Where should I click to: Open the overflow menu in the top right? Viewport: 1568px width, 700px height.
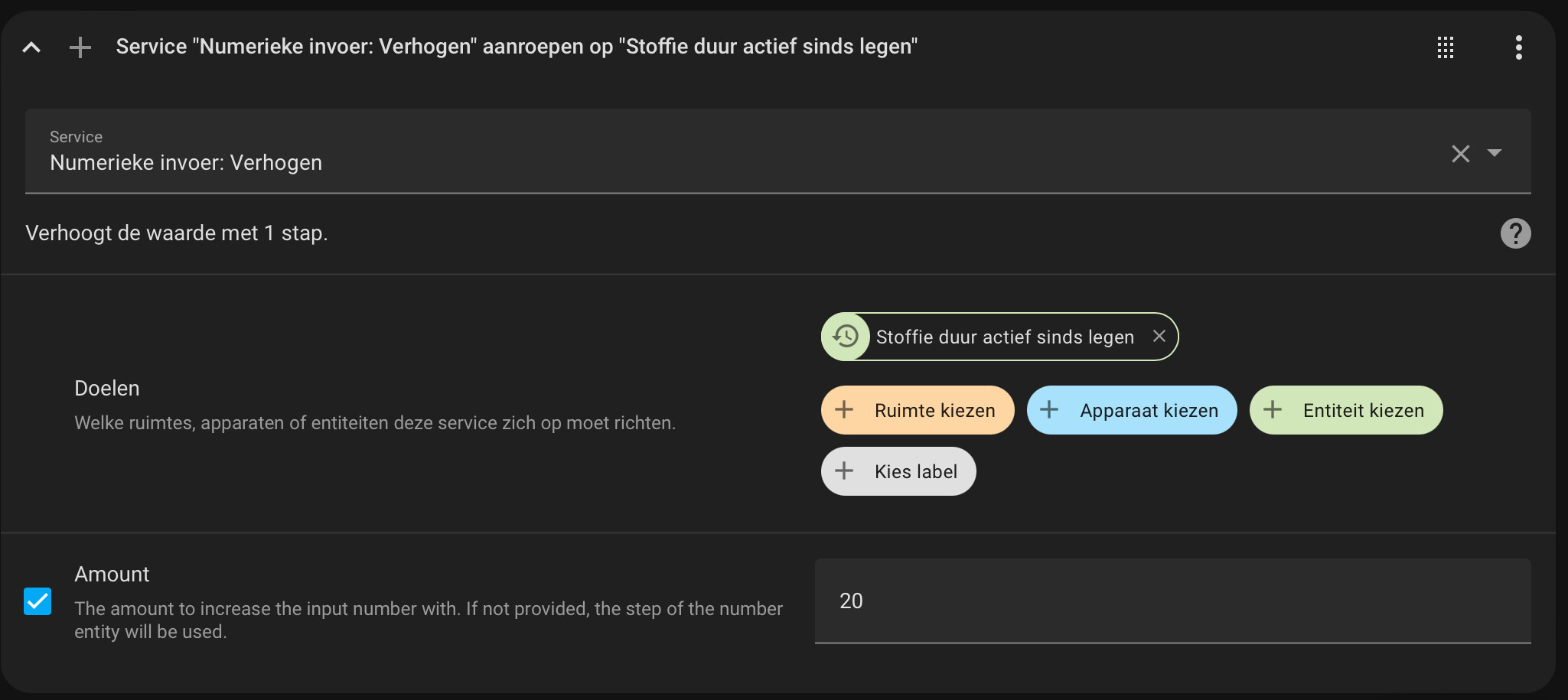tap(1519, 47)
